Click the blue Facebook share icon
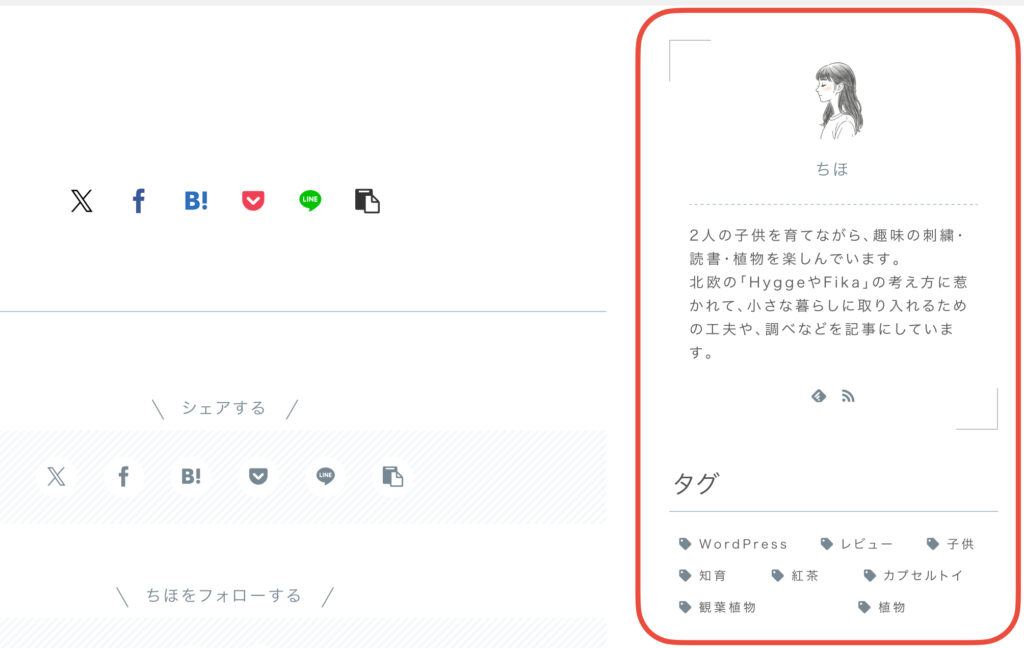Image resolution: width=1024 pixels, height=648 pixels. pos(138,201)
